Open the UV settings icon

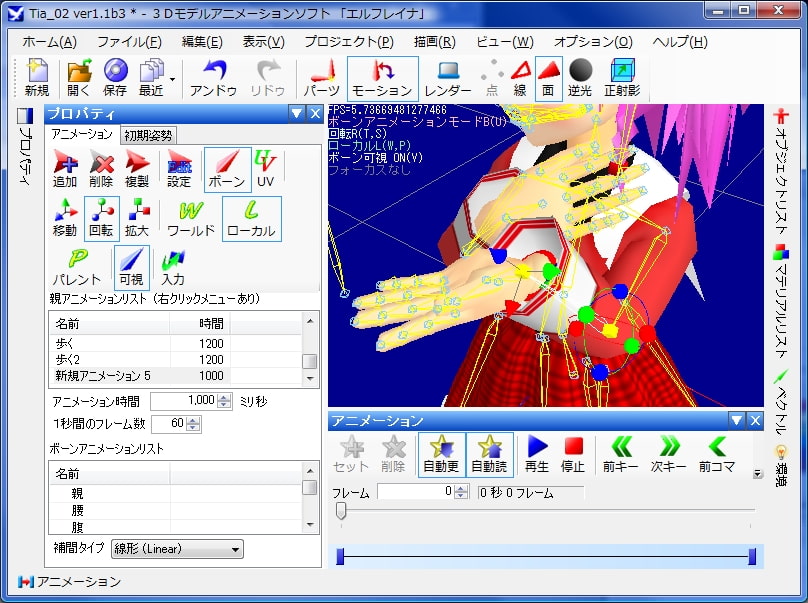[265, 169]
